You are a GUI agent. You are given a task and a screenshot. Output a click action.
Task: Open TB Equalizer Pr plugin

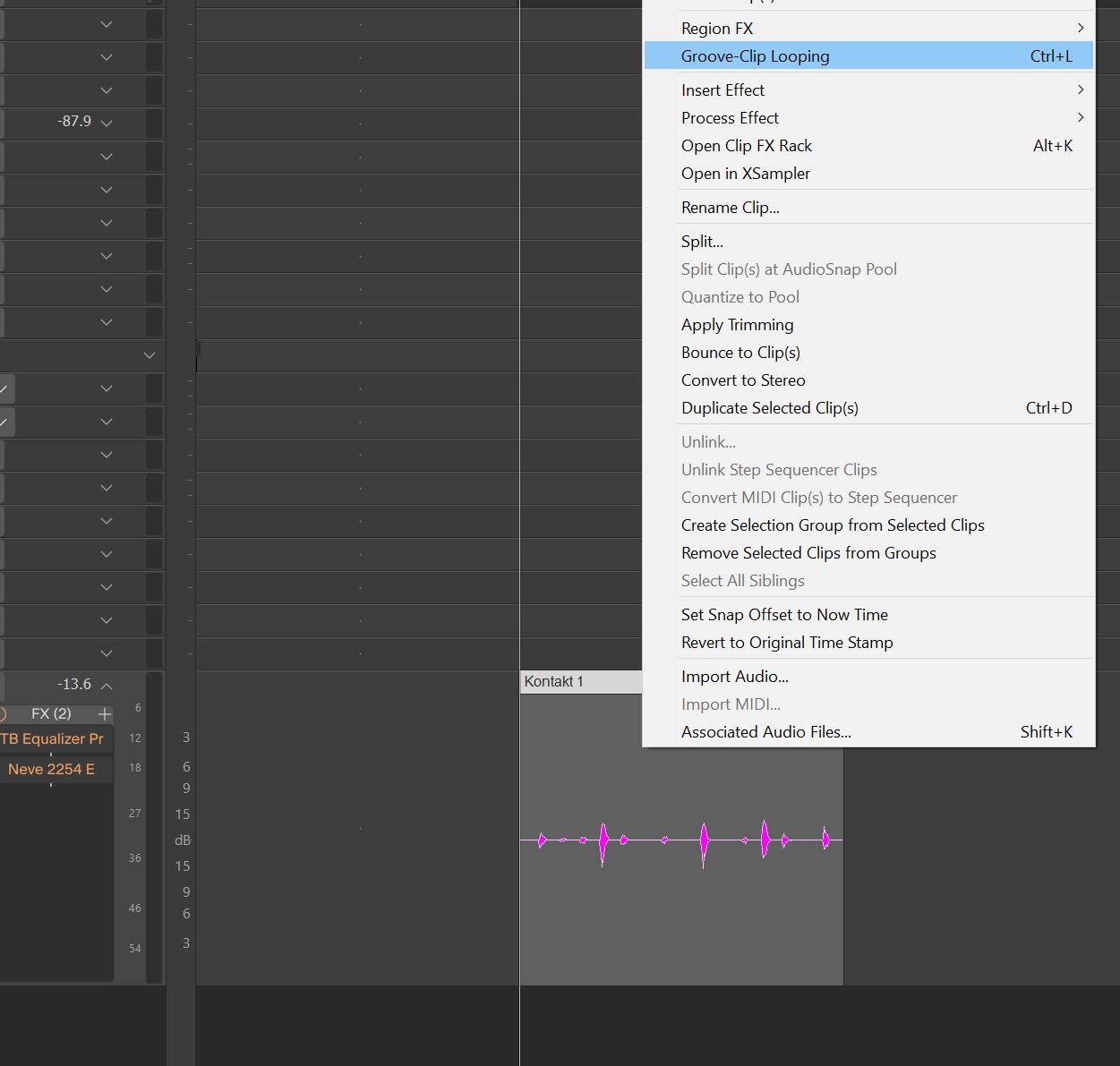52,739
